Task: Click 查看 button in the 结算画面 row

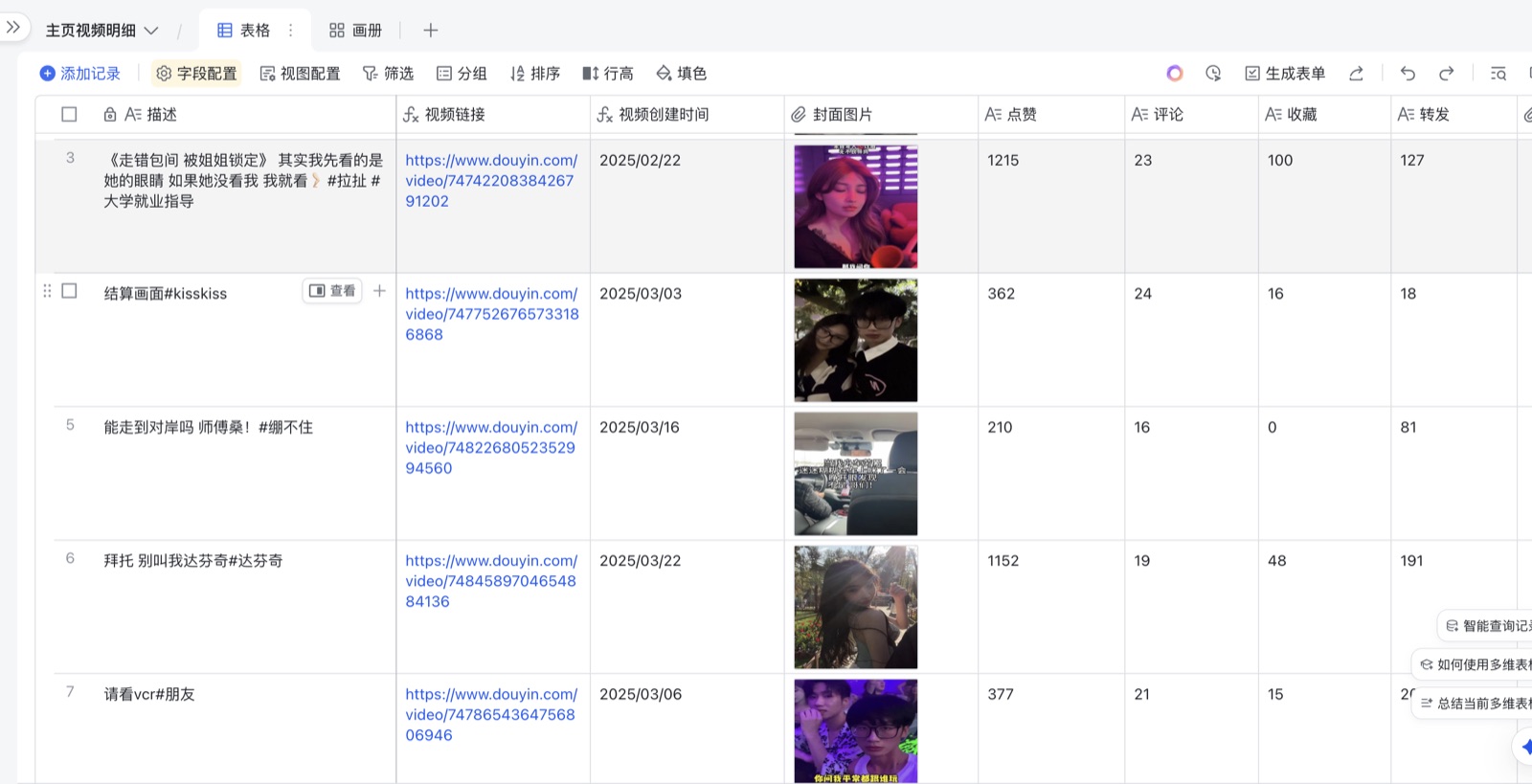Action: tap(332, 291)
